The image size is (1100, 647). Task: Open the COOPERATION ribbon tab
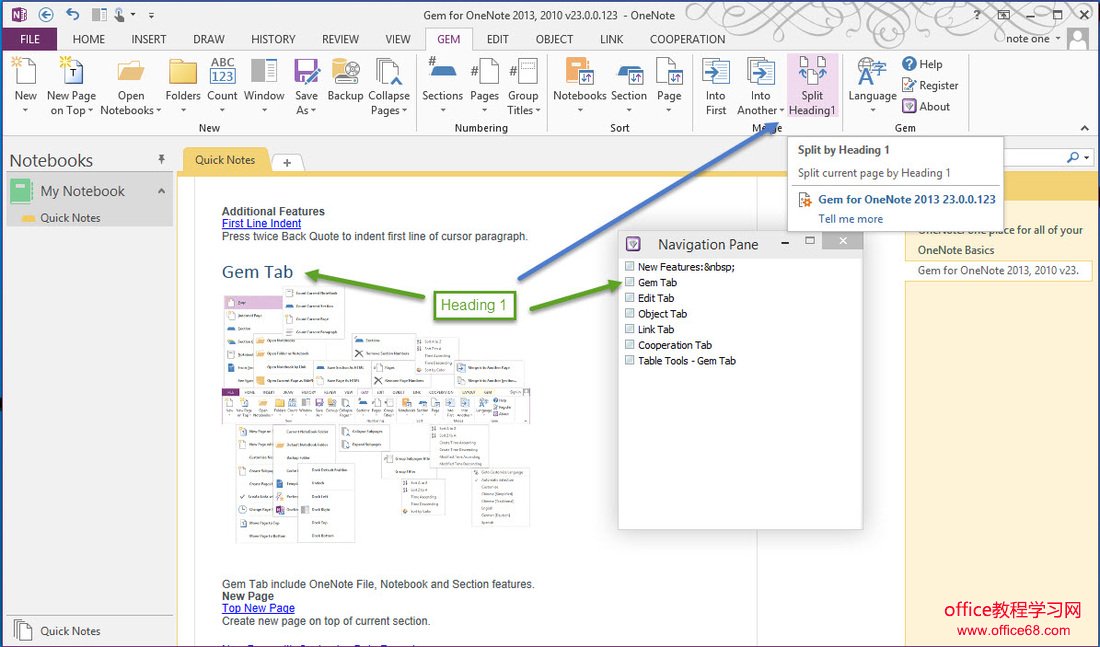(x=687, y=39)
